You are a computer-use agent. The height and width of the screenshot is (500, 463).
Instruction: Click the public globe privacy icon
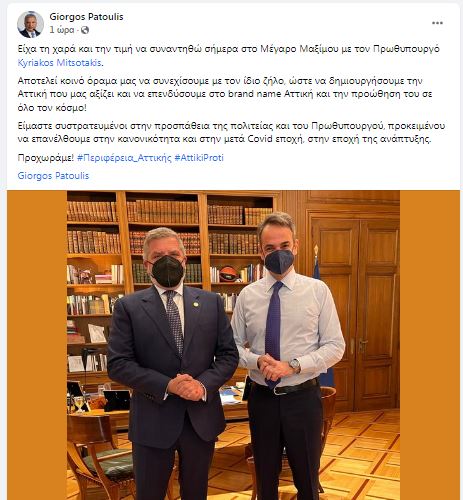[85, 30]
